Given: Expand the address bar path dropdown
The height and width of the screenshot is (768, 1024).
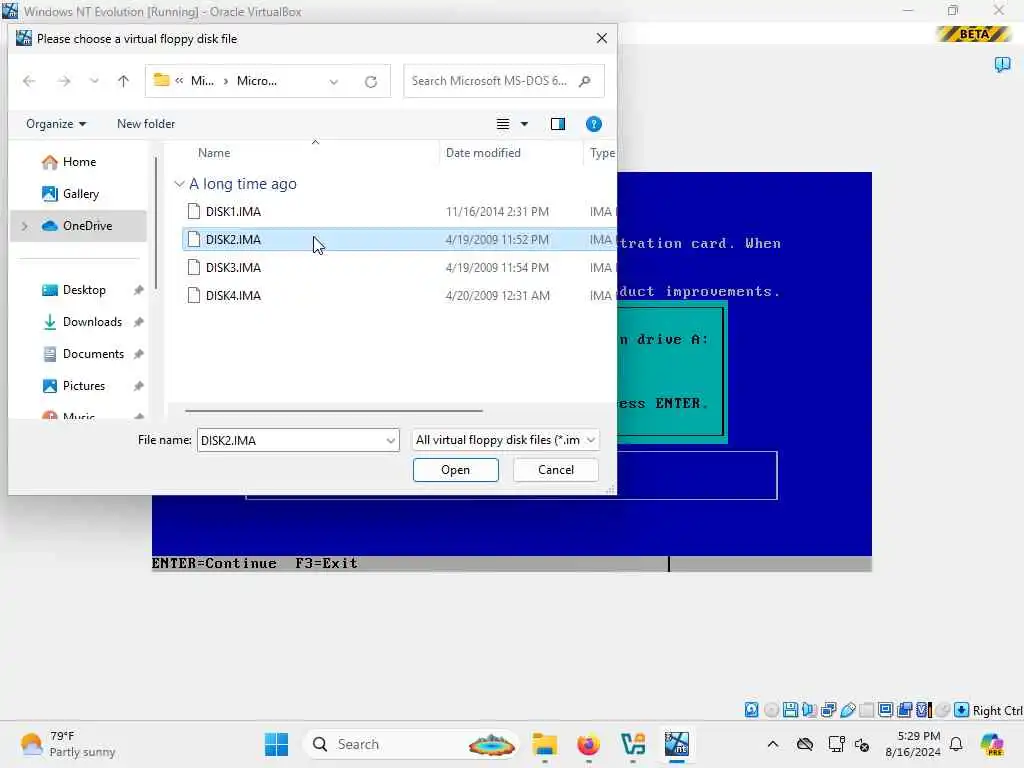Looking at the screenshot, I should 334,82.
